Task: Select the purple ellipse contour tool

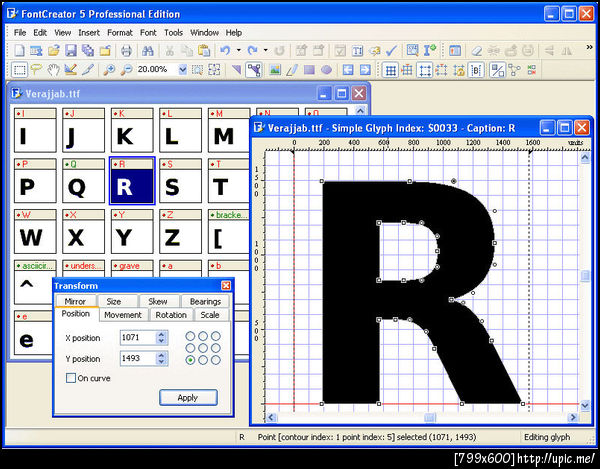Action: click(x=326, y=70)
